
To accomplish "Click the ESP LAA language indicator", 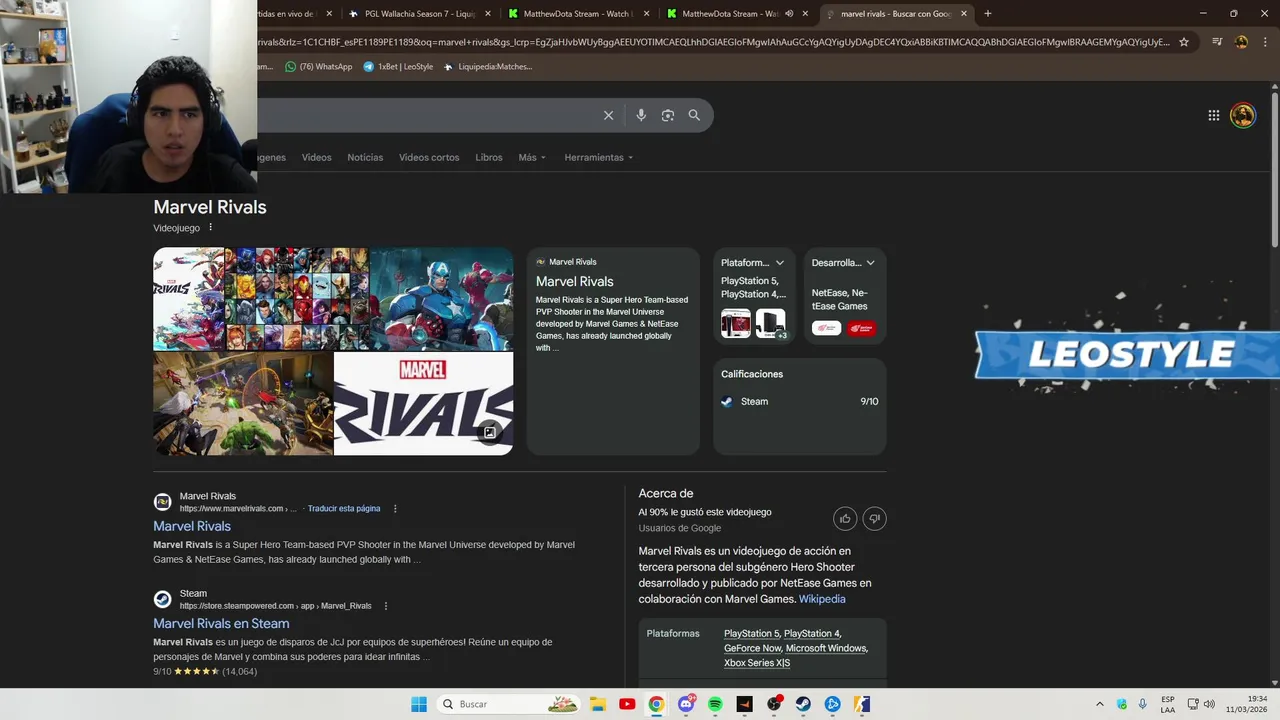I will coord(1168,704).
